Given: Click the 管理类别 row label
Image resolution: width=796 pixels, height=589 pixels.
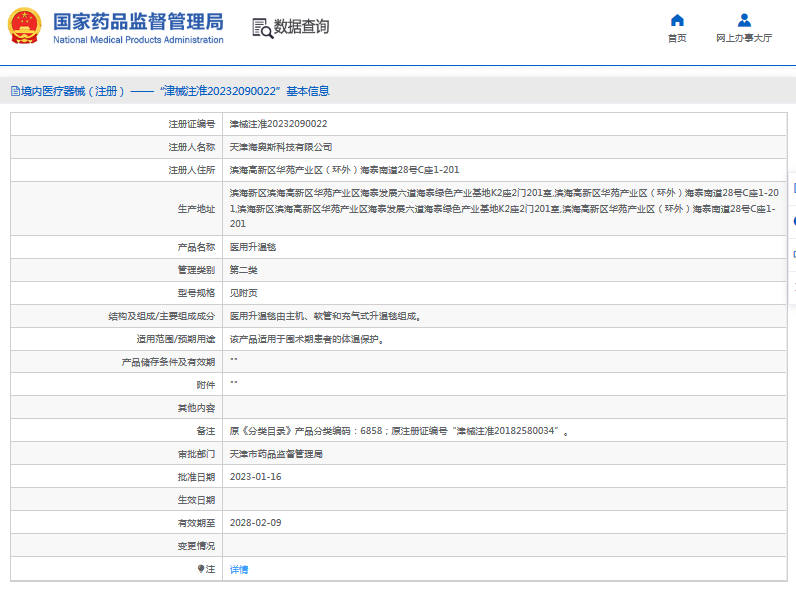Looking at the screenshot, I should (196, 270).
